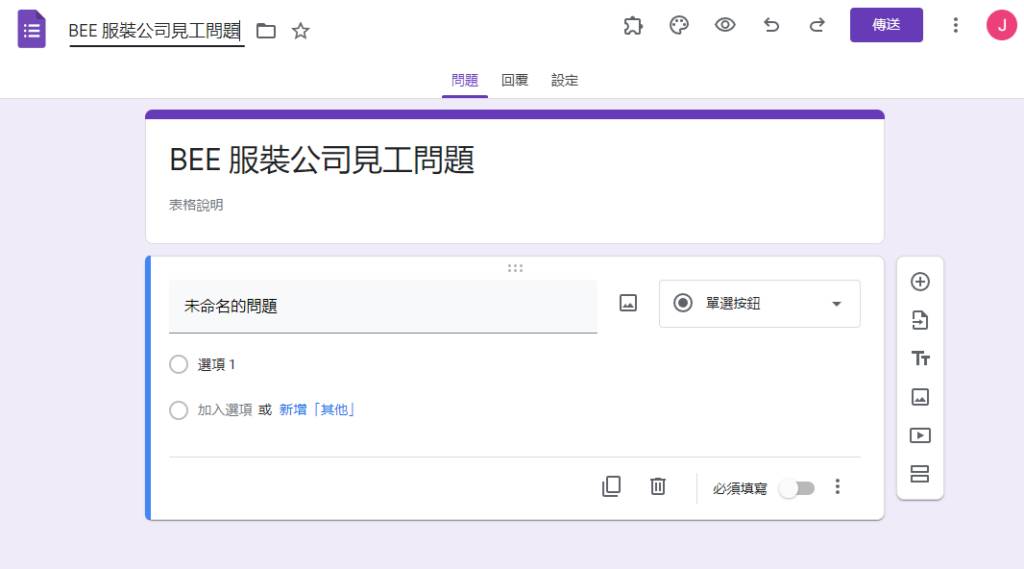Viewport: 1024px width, 569px height.
Task: Customize theme with palette icon
Action: (679, 25)
